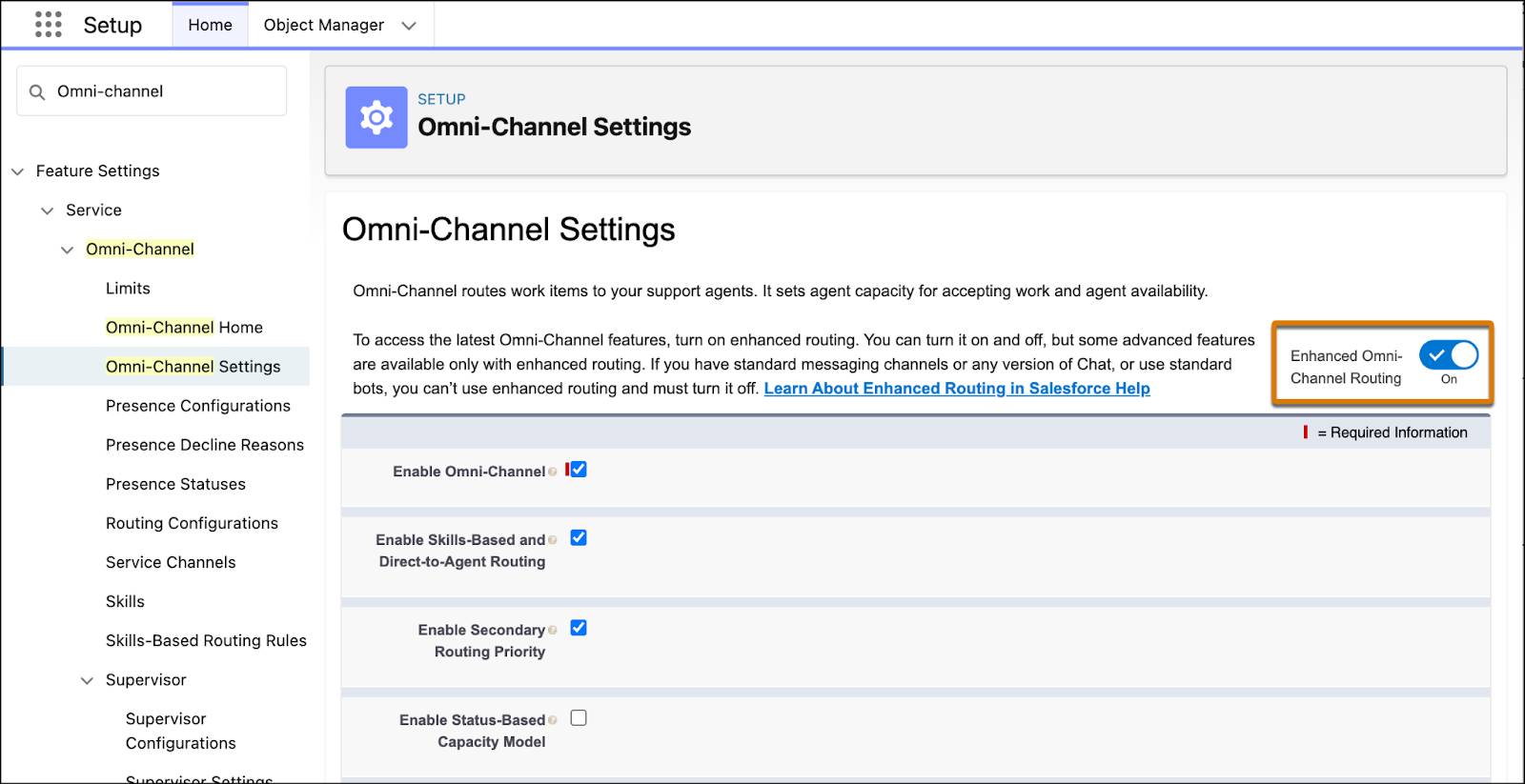Check Enable Status-Based Capacity Model checkbox
The width and height of the screenshot is (1525, 784).
point(579,718)
